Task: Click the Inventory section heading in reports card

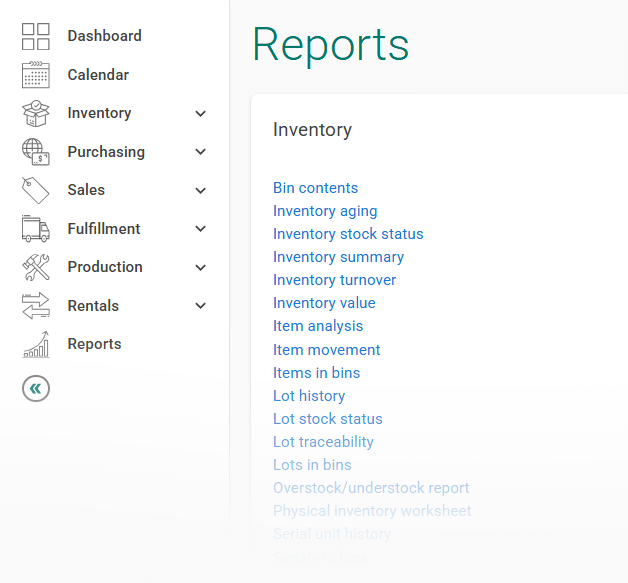Action: coord(312,130)
